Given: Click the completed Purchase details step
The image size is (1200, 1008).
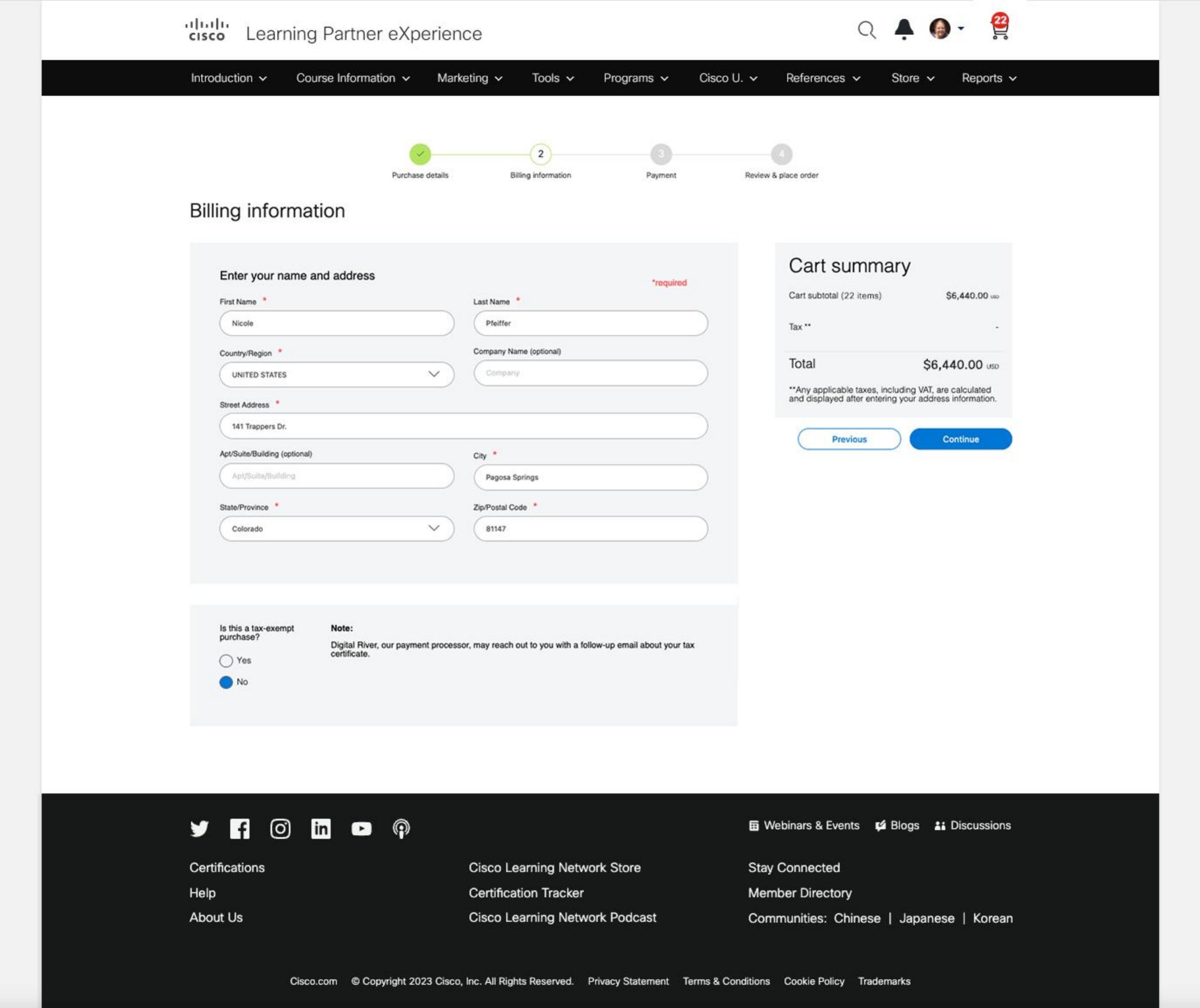Looking at the screenshot, I should pos(420,154).
